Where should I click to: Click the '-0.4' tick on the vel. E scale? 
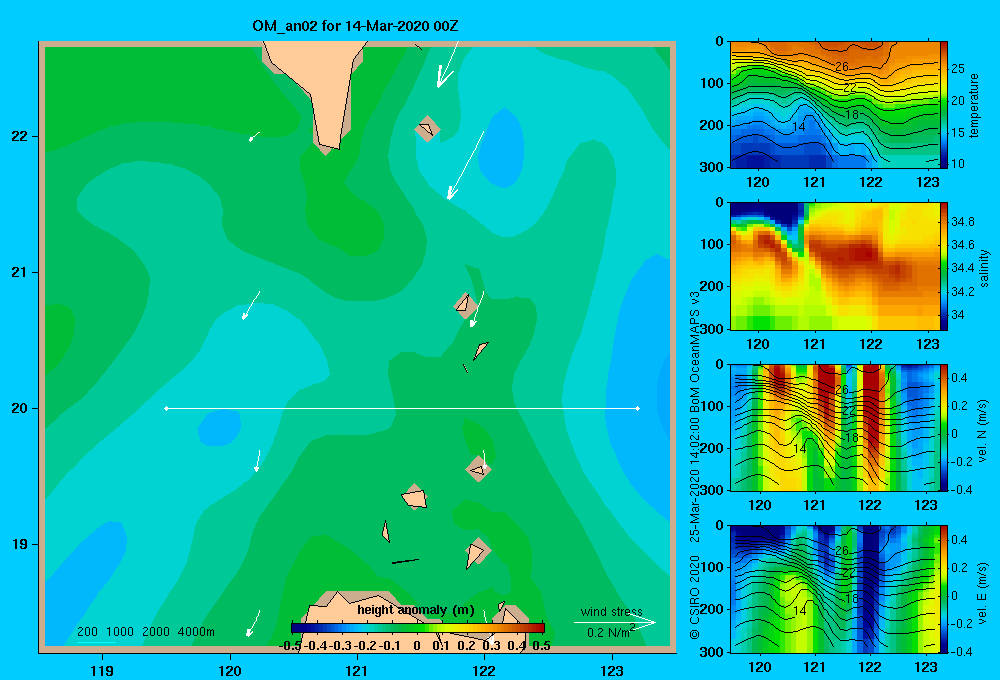pos(962,651)
